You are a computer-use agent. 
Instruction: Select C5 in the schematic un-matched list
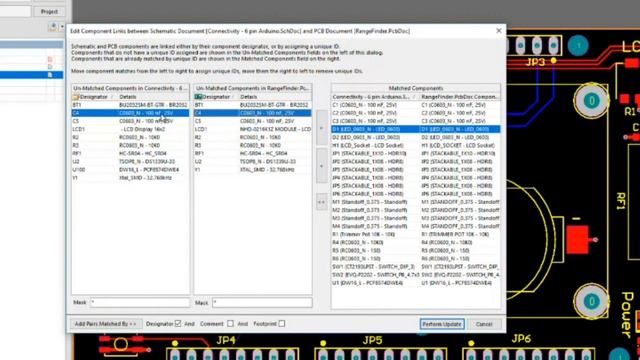tap(130, 121)
